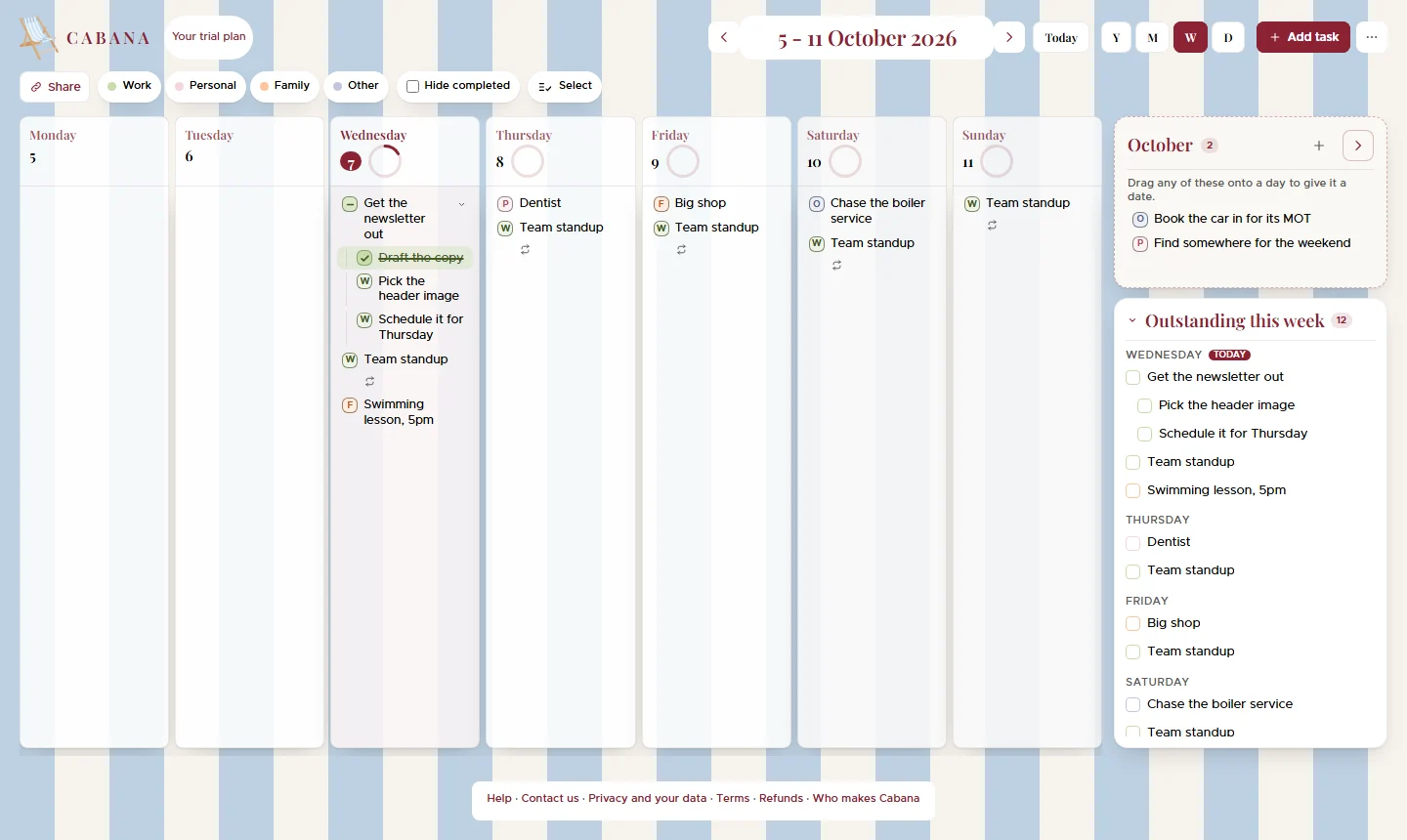Click Wednesday's progress ring
The height and width of the screenshot is (840, 1407).
coord(385,161)
